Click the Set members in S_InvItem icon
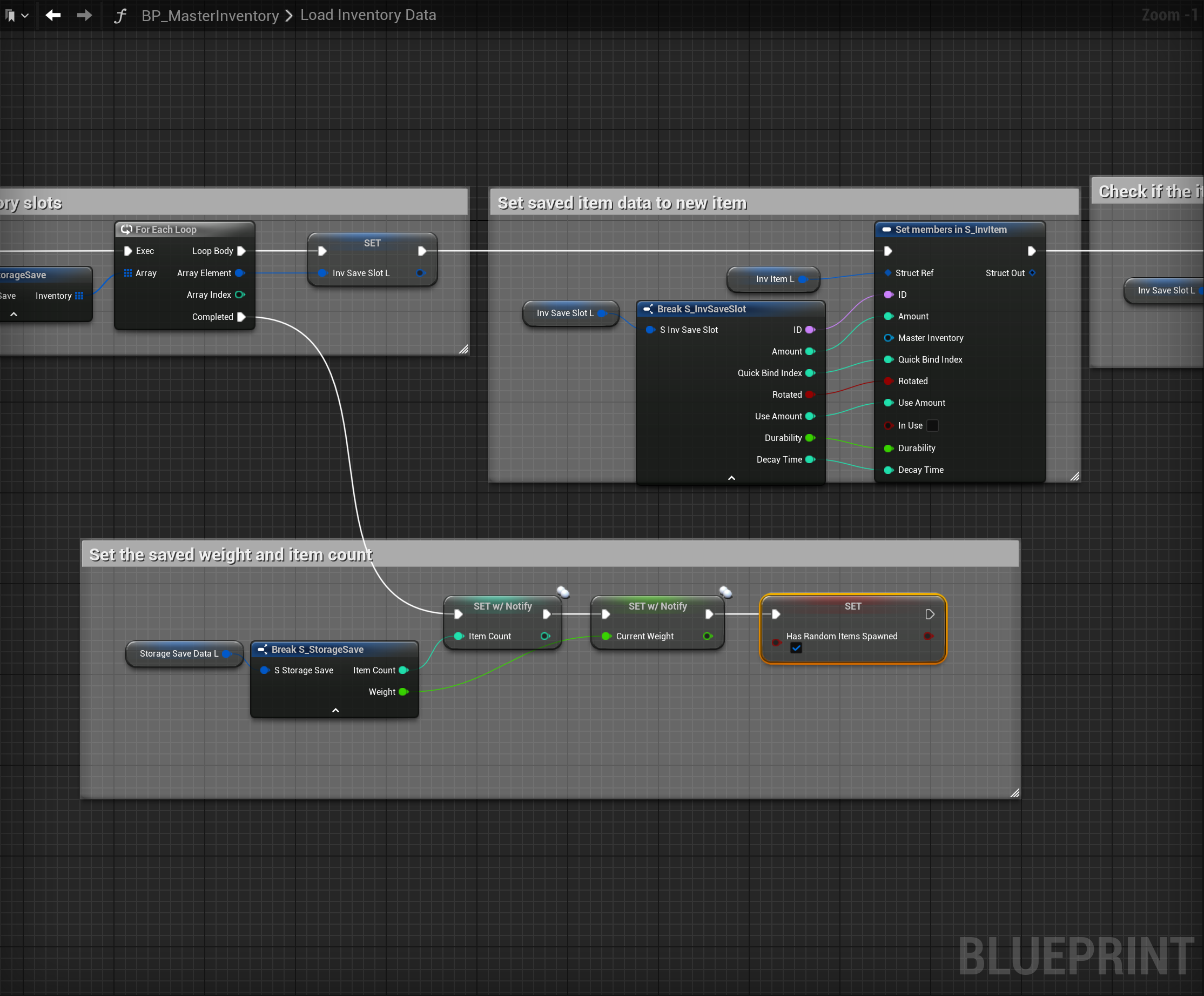 pyautogui.click(x=886, y=230)
